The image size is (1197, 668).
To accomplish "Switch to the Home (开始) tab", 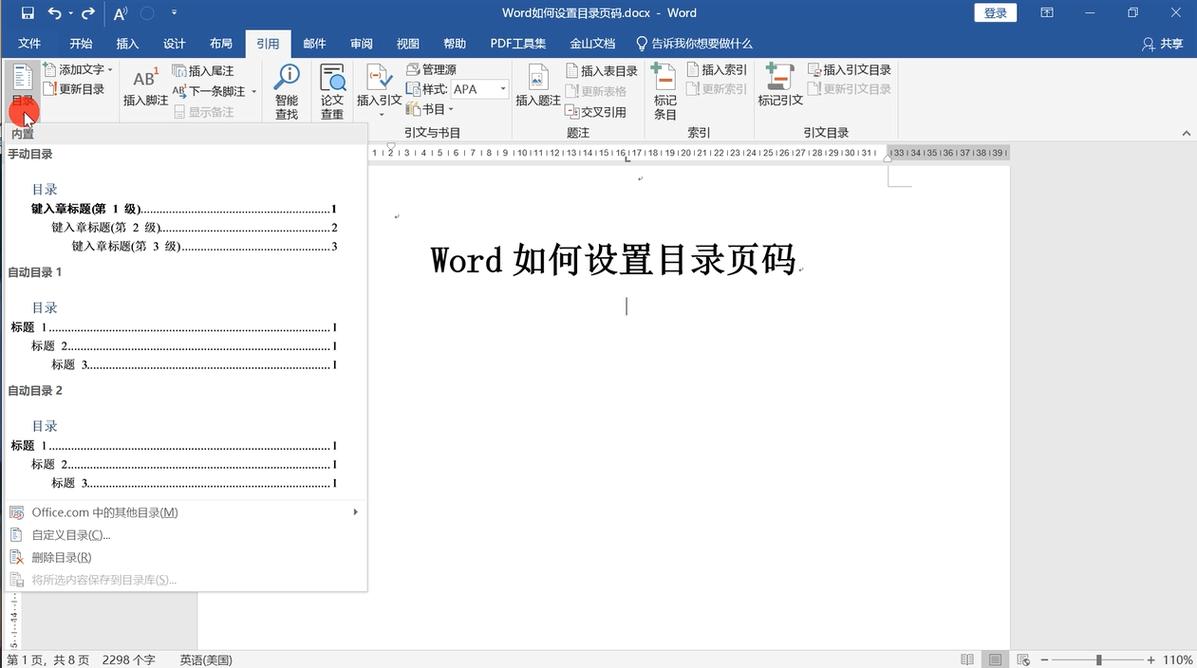I will pyautogui.click(x=80, y=44).
